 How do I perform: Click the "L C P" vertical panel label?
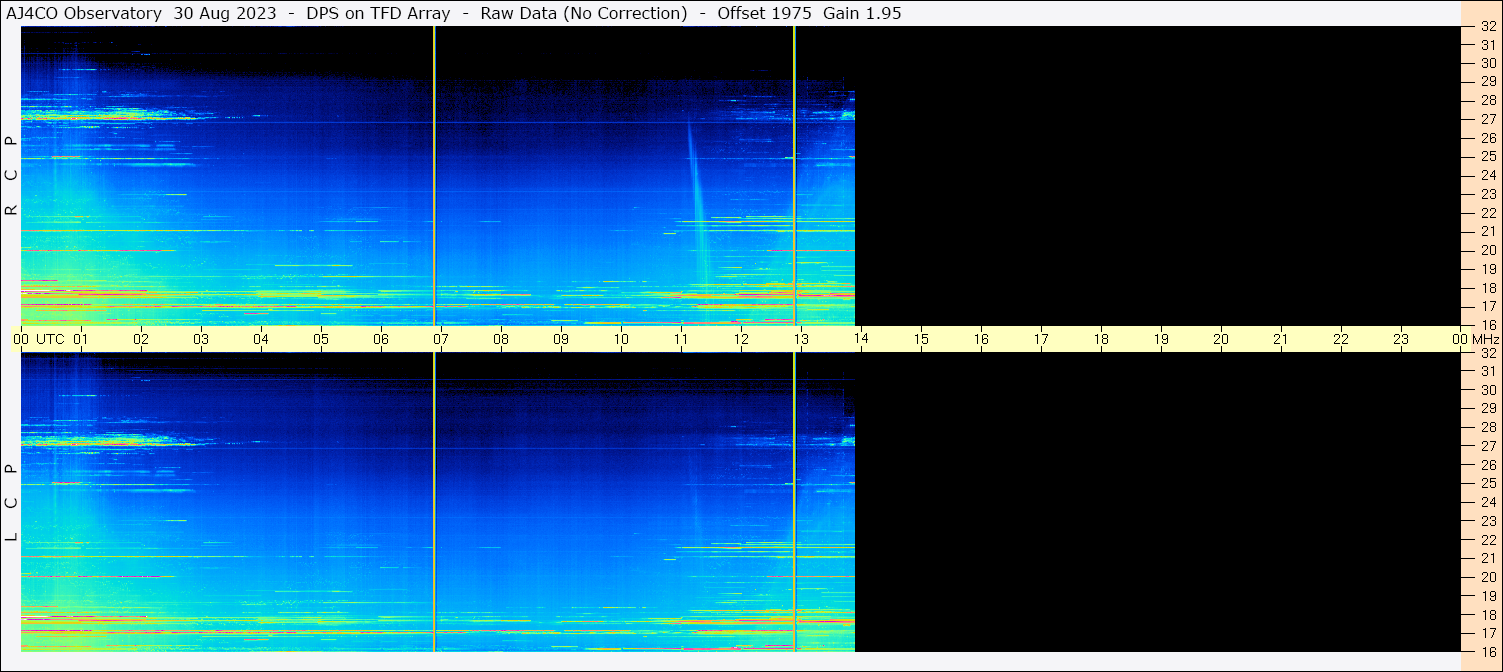[12, 503]
